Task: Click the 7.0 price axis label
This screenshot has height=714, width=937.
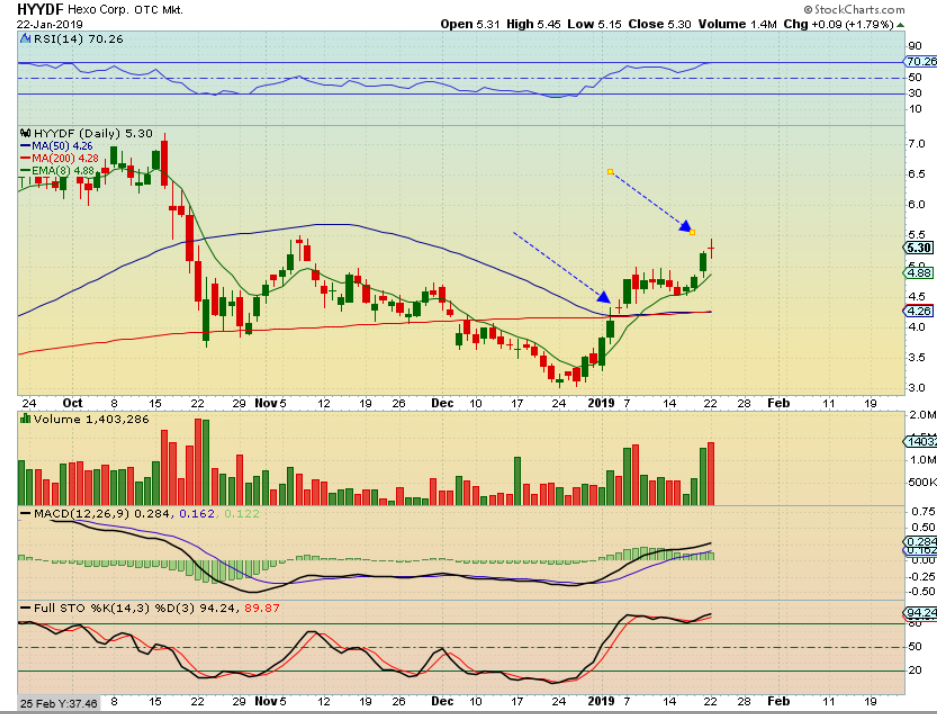Action: point(917,144)
